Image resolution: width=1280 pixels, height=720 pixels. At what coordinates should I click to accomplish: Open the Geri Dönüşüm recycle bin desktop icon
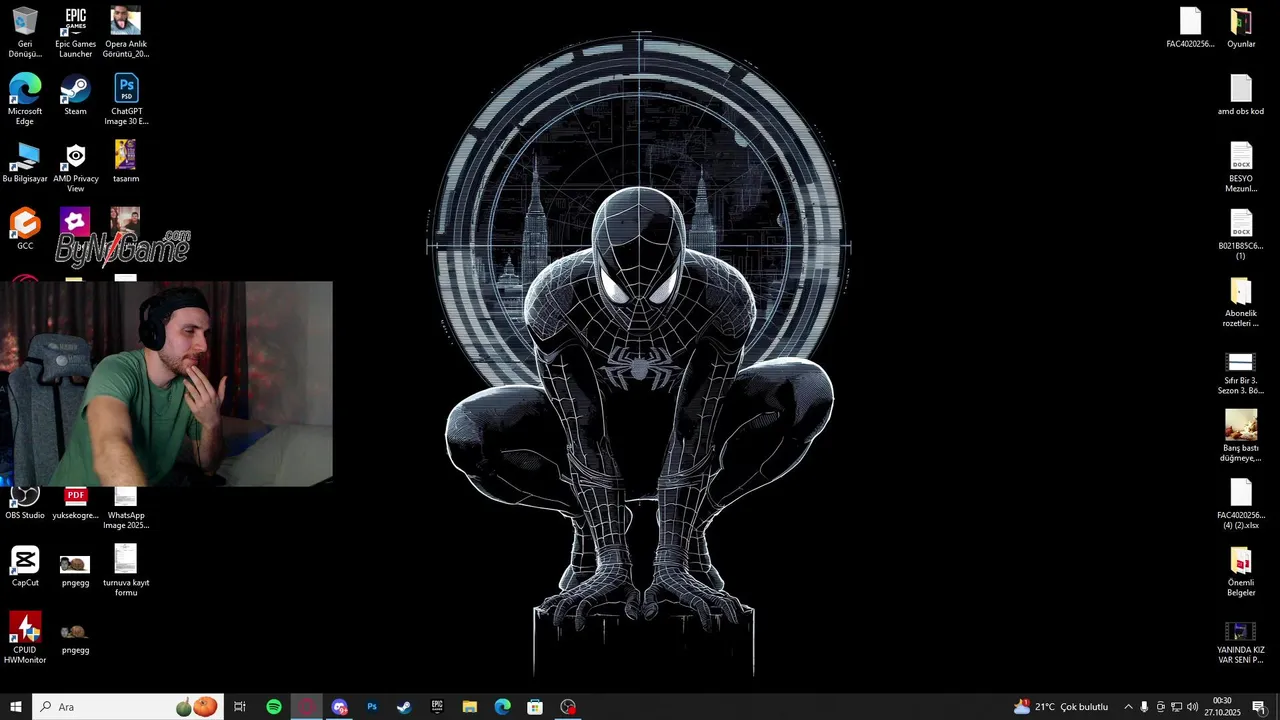[x=25, y=32]
